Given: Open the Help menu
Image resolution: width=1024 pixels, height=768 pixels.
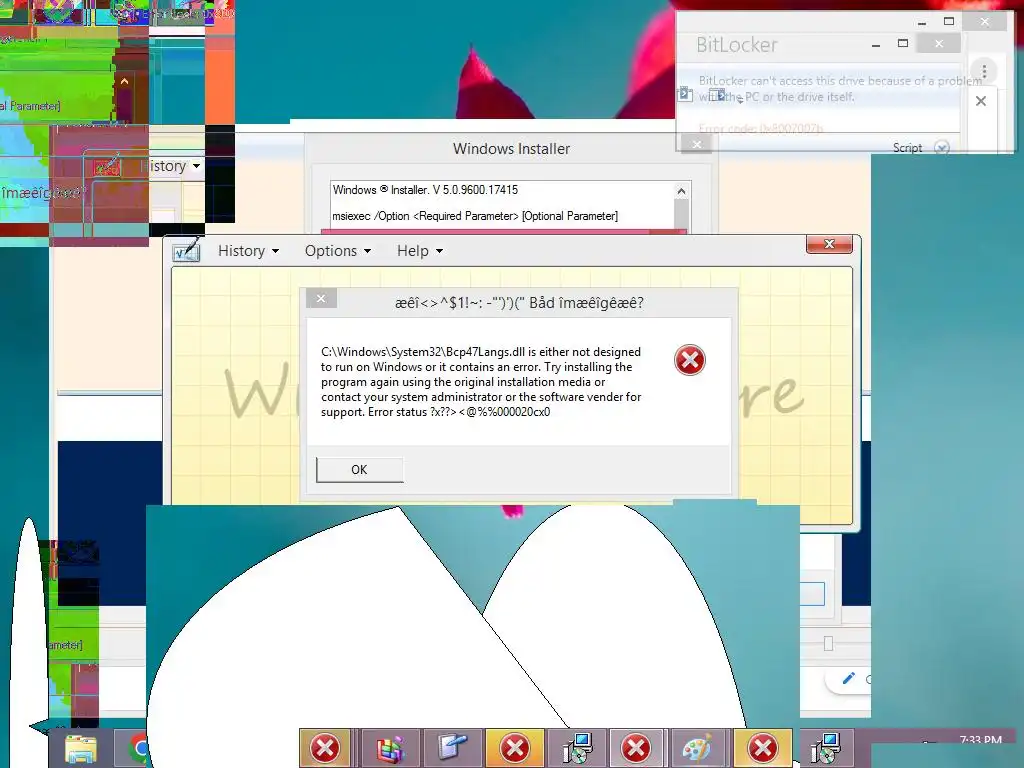Looking at the screenshot, I should point(420,251).
